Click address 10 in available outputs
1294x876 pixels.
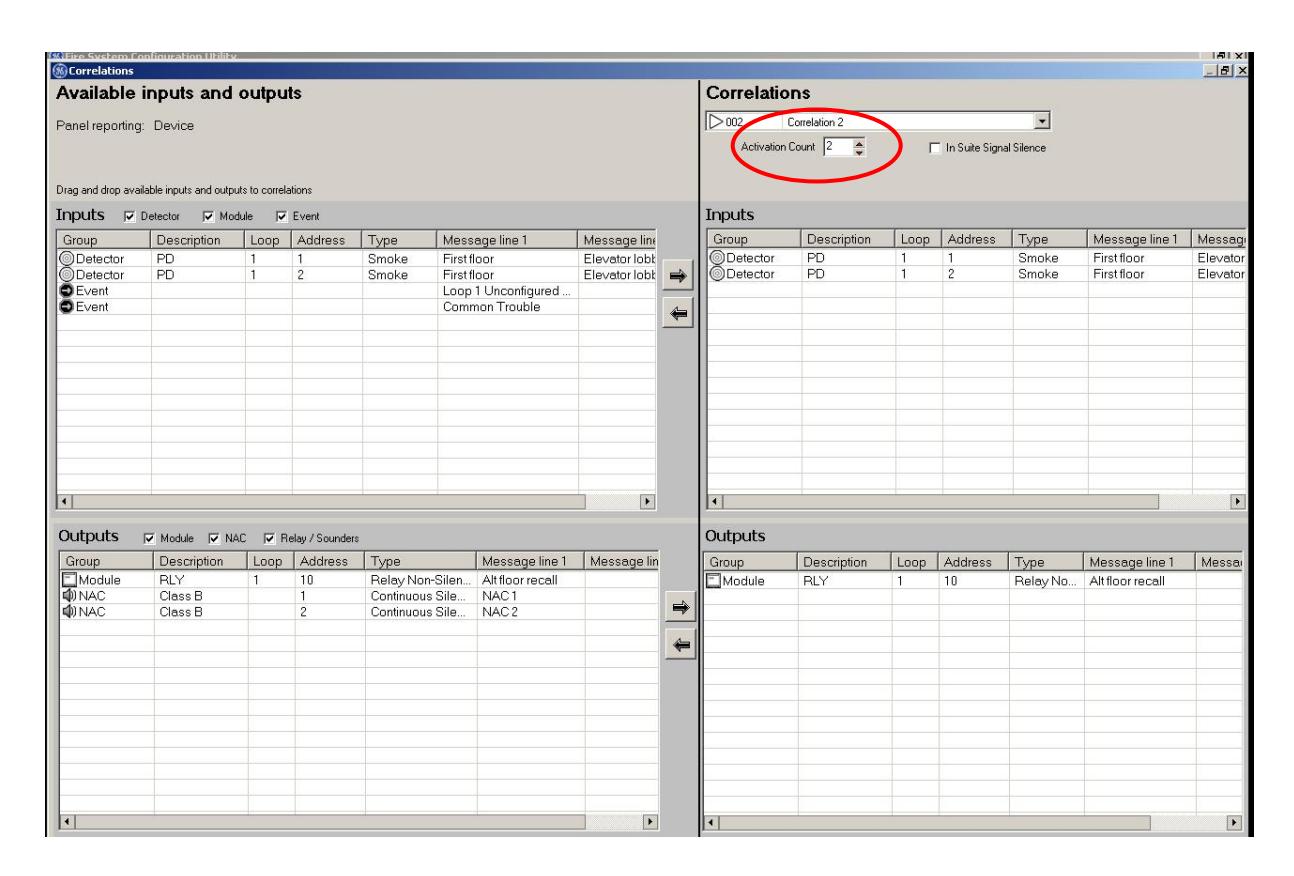(306, 582)
